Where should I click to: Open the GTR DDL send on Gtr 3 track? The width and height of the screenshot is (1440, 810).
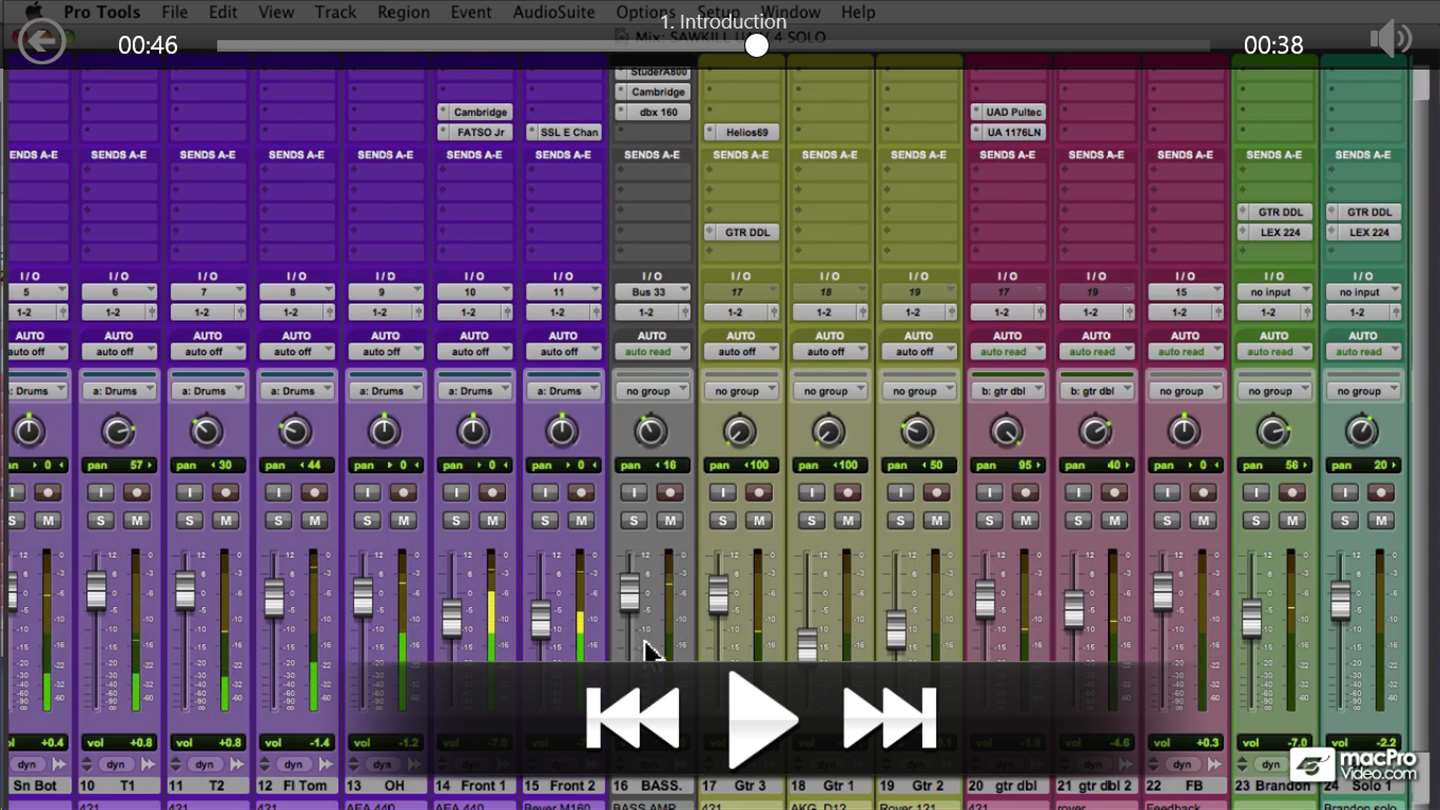point(741,232)
